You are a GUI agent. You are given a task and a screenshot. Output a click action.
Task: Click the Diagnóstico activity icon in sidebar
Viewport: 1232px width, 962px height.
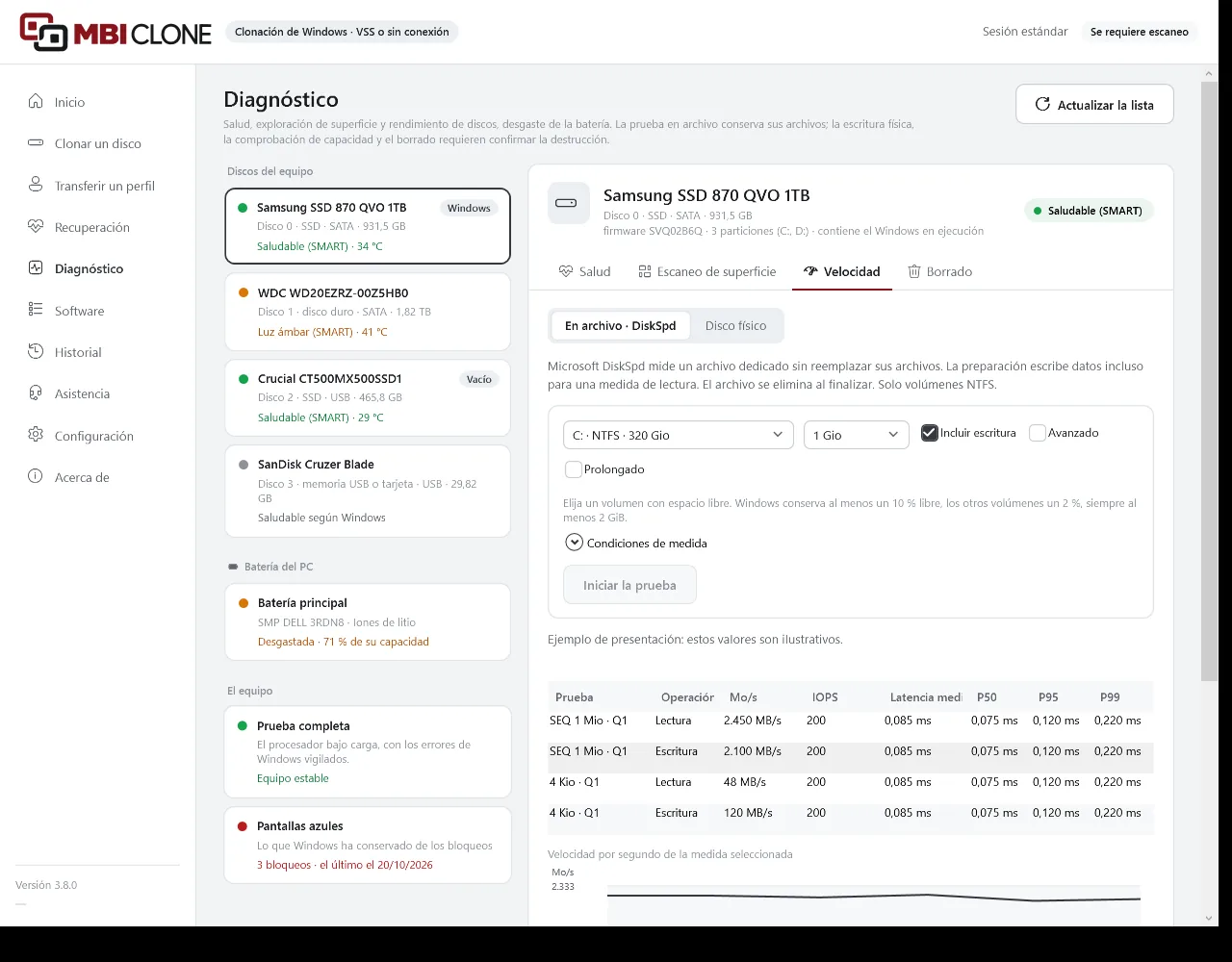pos(36,268)
